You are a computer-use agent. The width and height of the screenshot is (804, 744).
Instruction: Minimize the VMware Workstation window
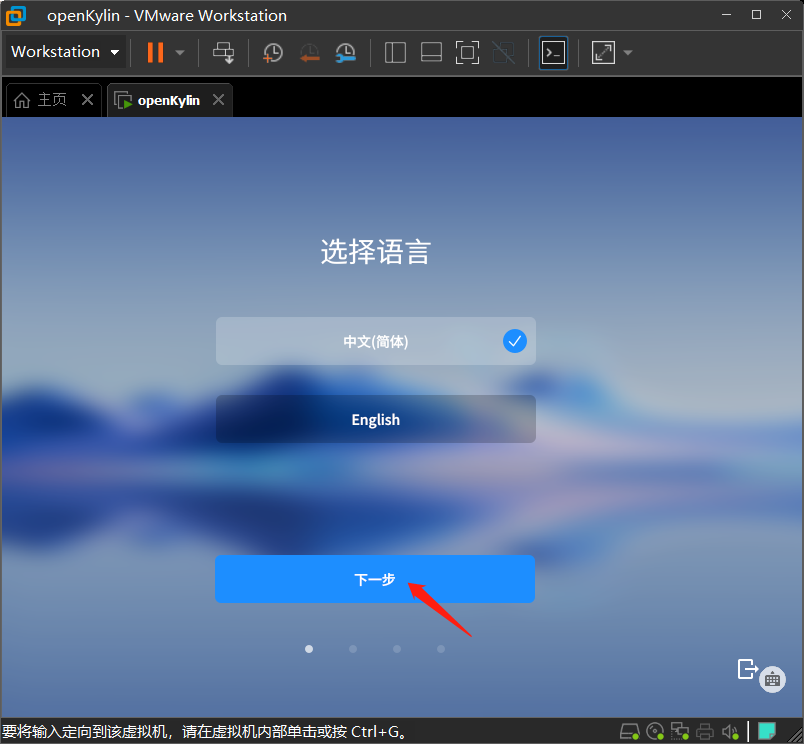tap(726, 15)
